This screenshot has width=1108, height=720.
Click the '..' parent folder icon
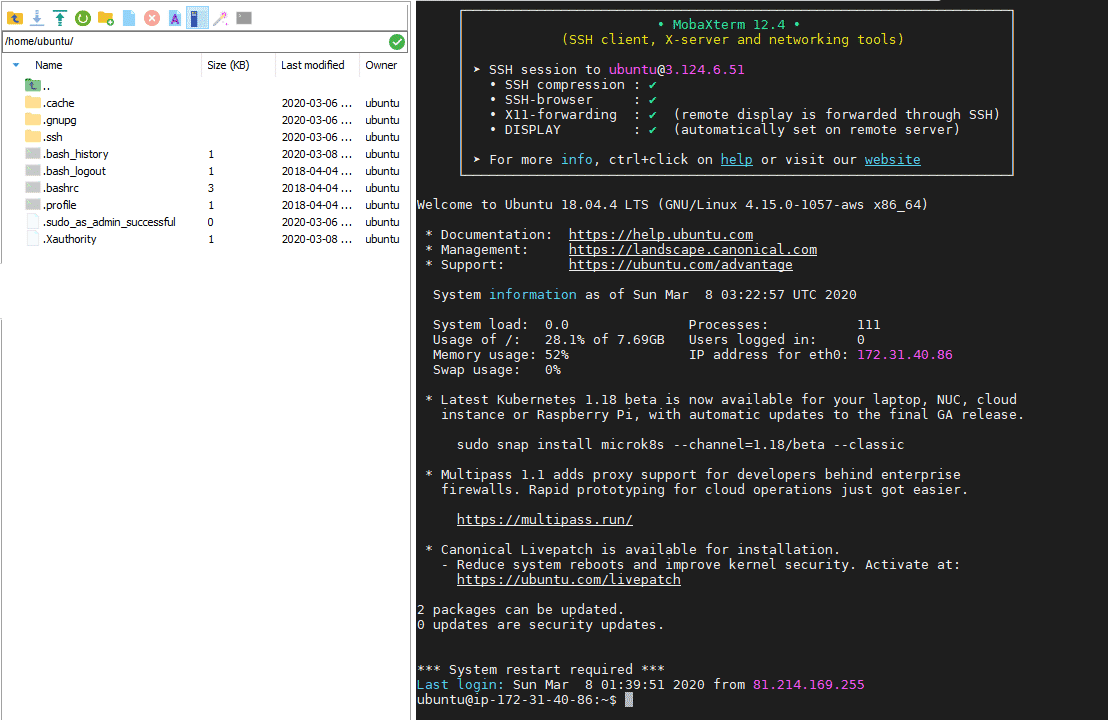(x=33, y=85)
